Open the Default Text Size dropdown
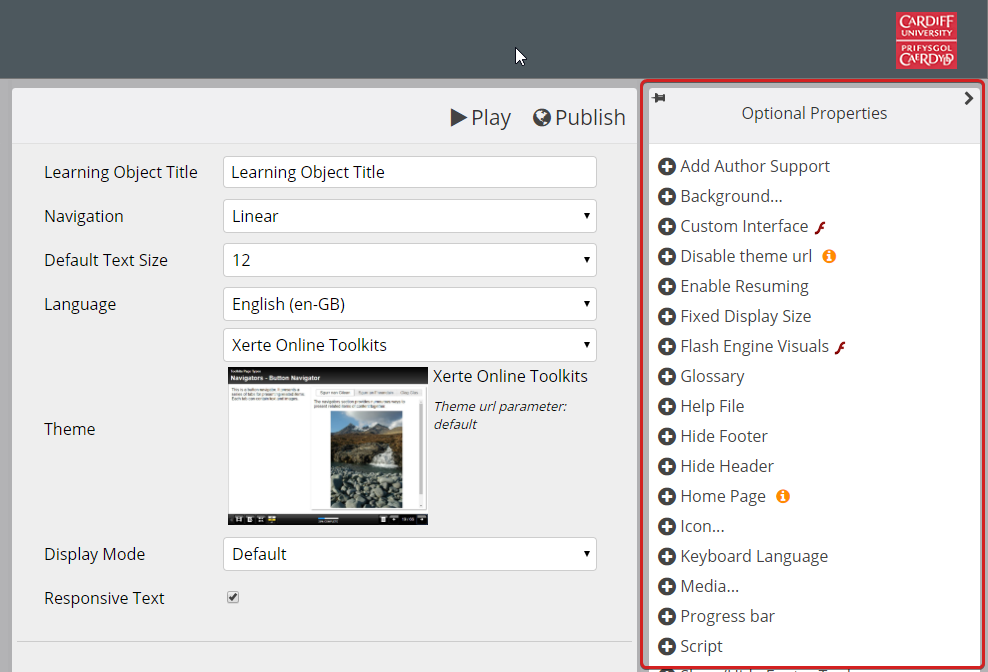988x672 pixels. (x=410, y=260)
